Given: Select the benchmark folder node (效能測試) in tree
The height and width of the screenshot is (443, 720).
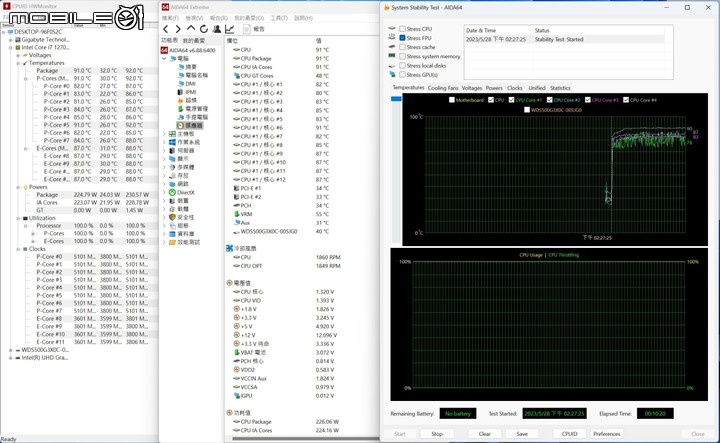Looking at the screenshot, I should [x=184, y=242].
